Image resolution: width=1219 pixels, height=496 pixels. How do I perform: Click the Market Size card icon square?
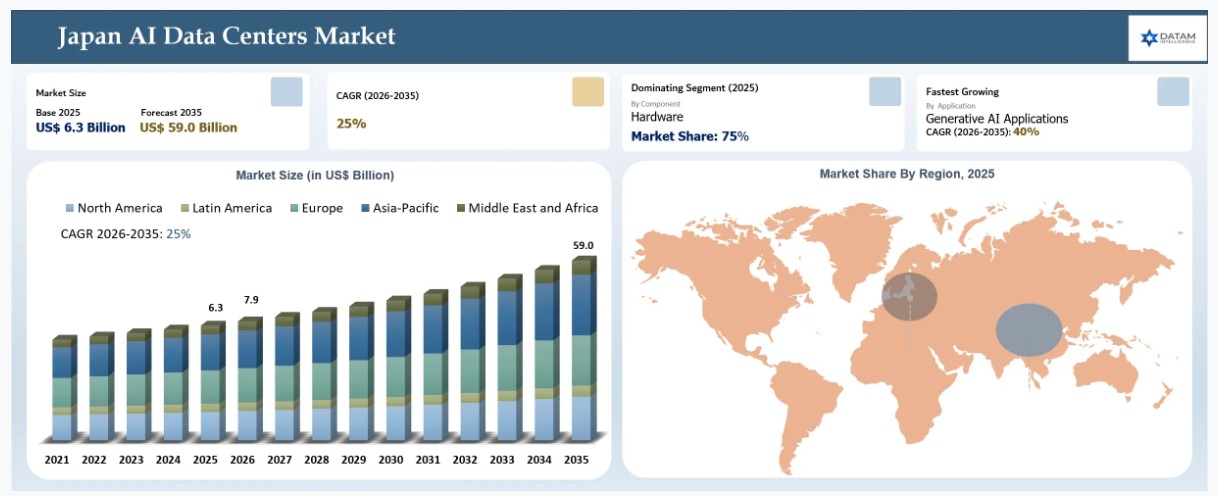pos(286,91)
